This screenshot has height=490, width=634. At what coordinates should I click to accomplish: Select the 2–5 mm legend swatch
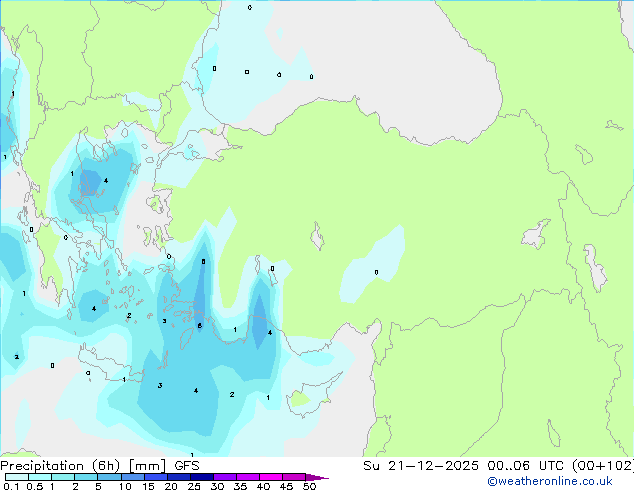86,477
